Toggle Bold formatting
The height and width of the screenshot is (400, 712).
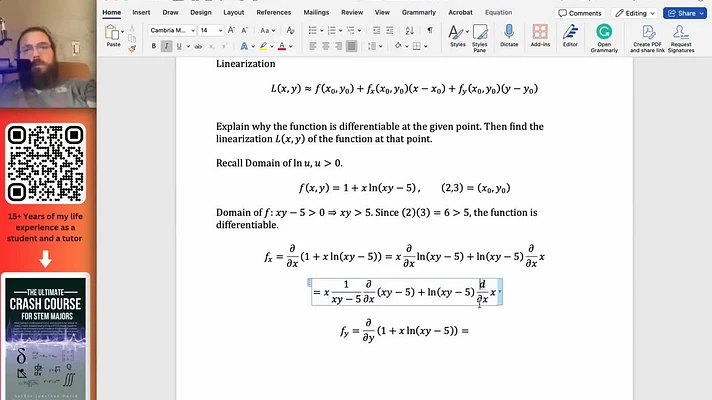coord(153,46)
